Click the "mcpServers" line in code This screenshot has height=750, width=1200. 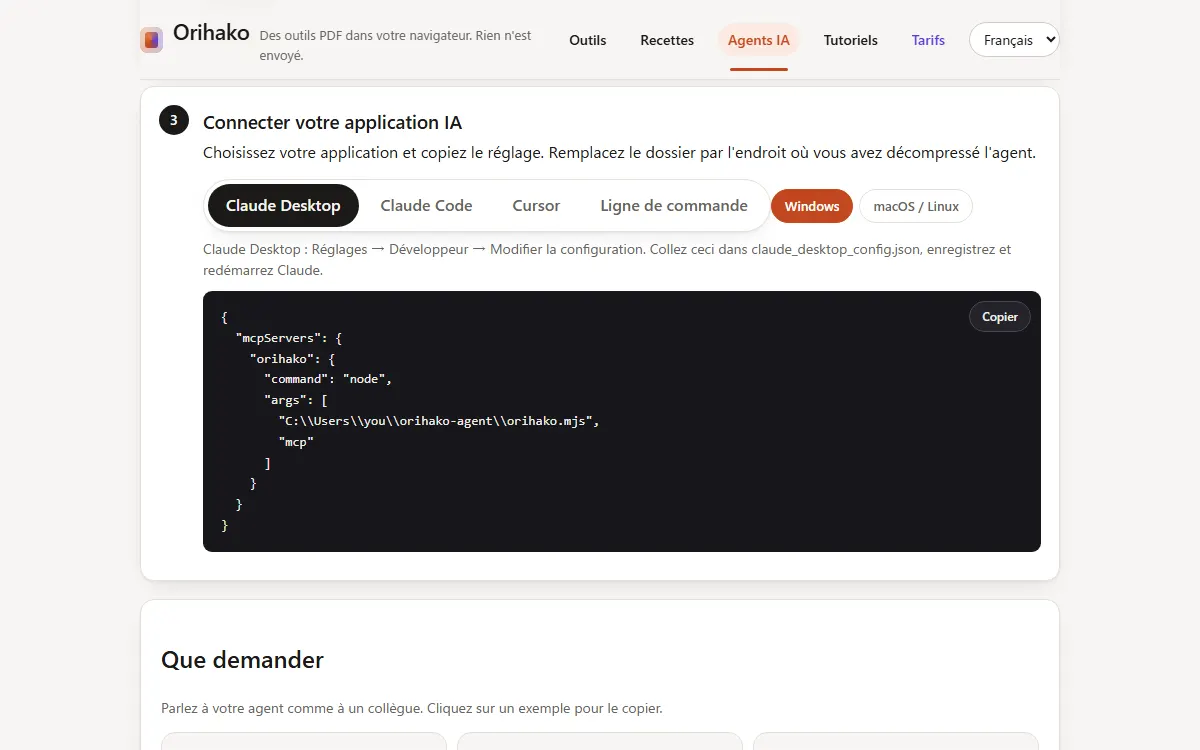[x=289, y=338]
